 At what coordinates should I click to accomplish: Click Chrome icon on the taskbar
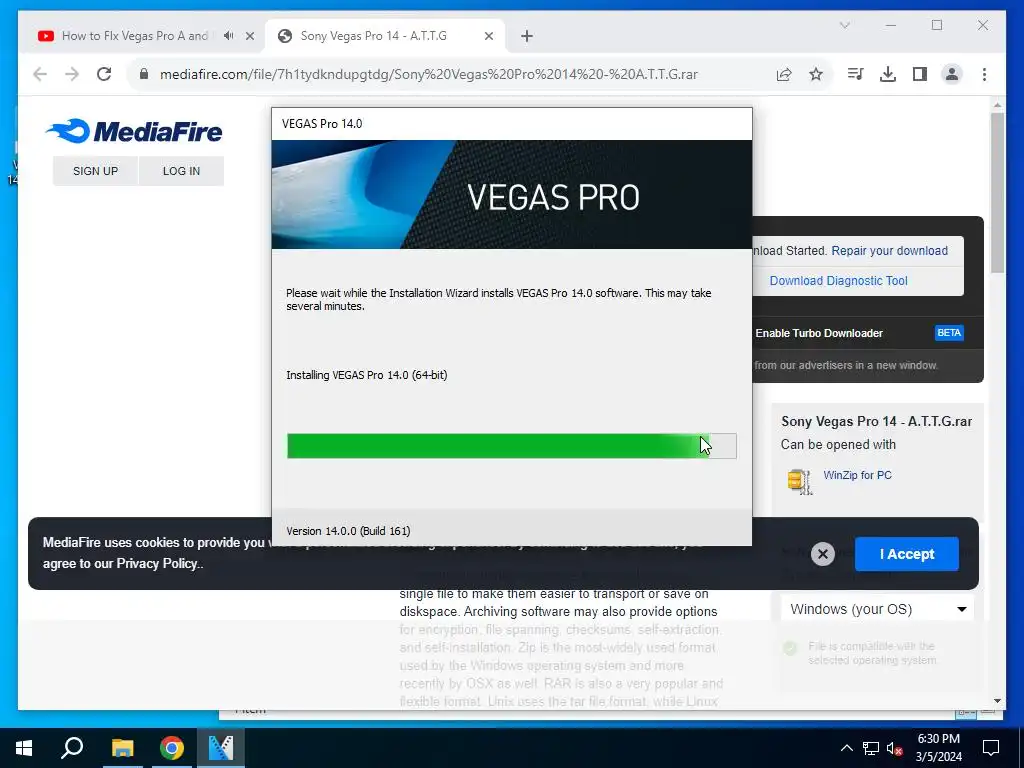(x=172, y=747)
